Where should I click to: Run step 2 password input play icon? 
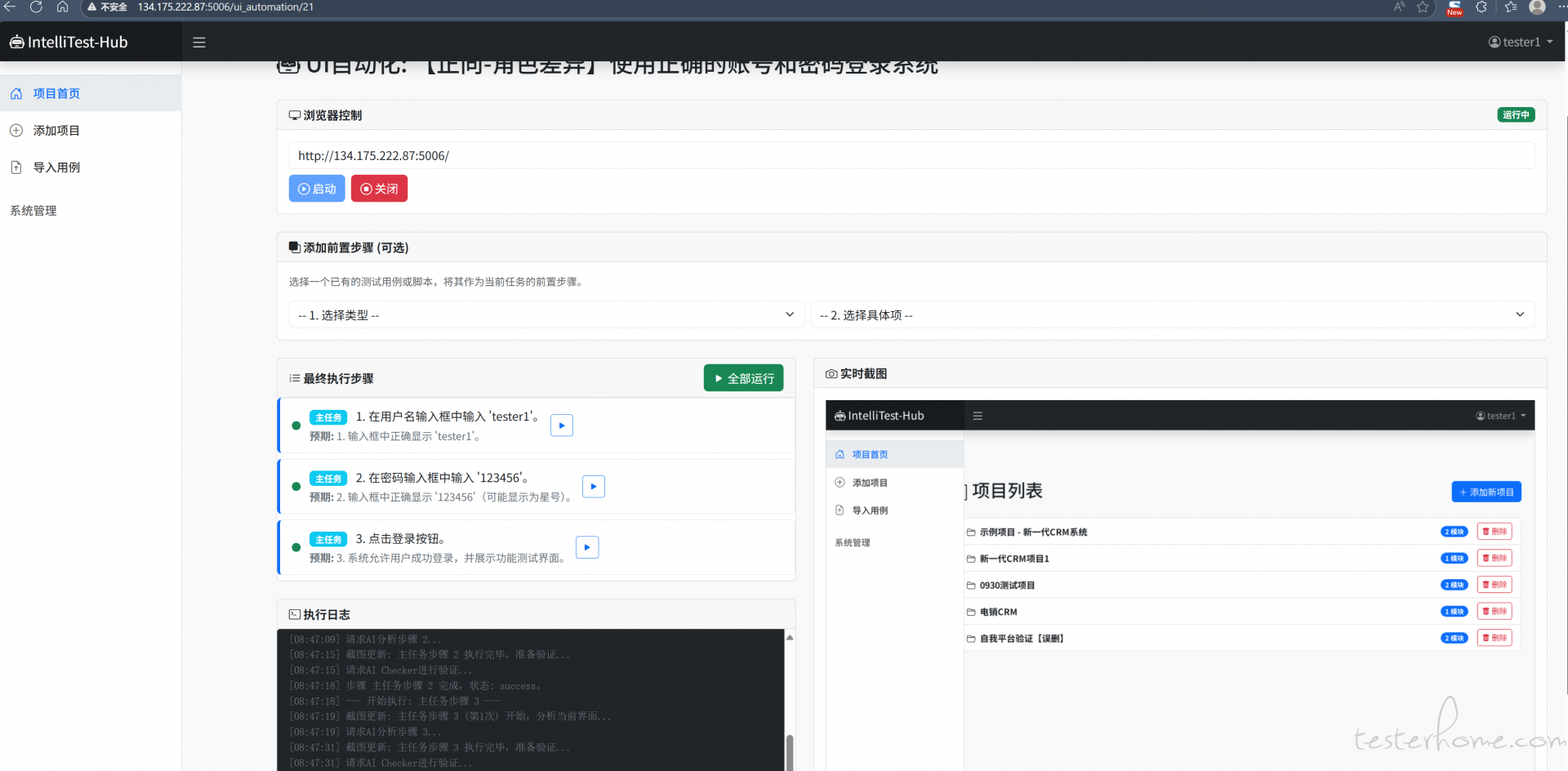(594, 487)
